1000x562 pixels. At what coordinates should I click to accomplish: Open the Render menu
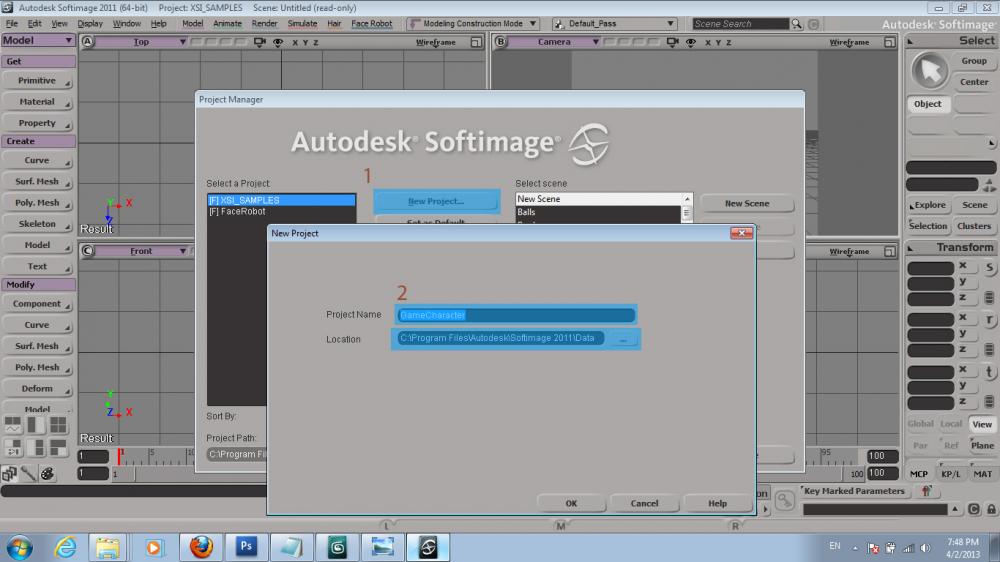coord(264,24)
